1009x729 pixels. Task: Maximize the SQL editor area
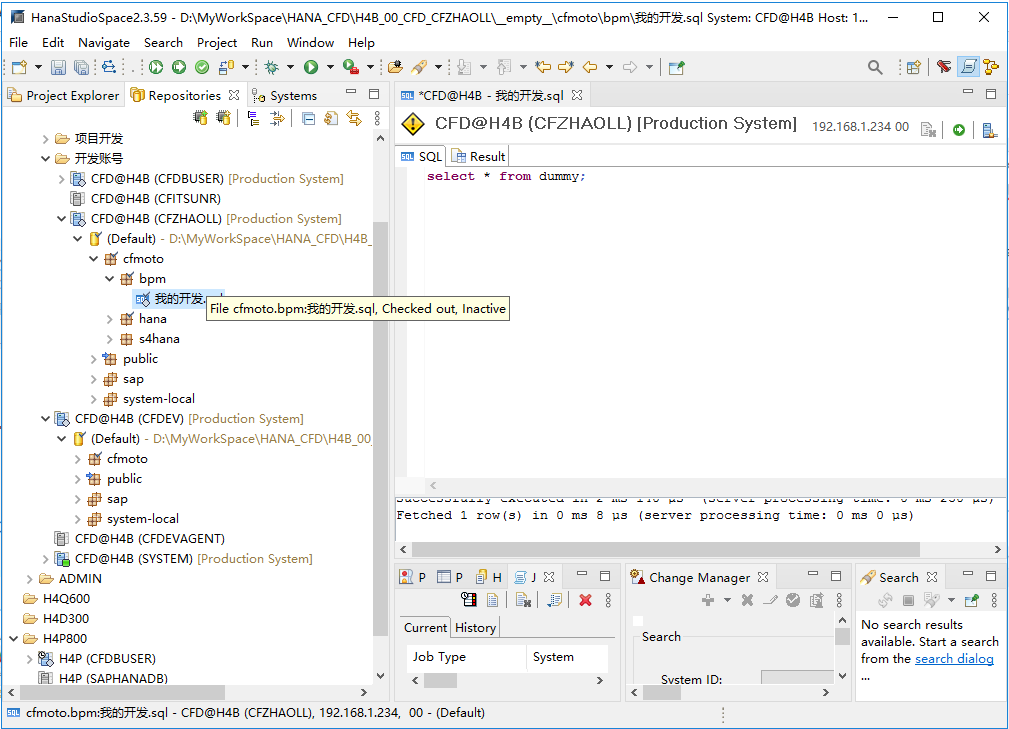click(991, 94)
